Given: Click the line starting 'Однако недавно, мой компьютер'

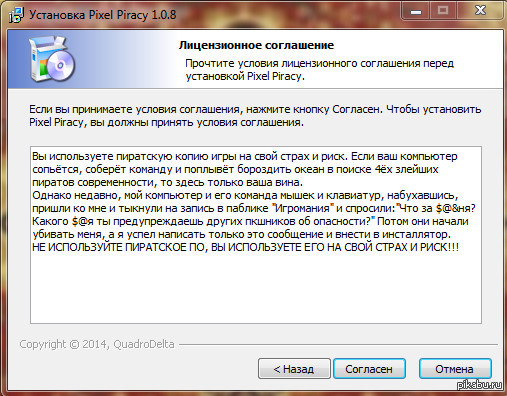Looking at the screenshot, I should point(245,195).
